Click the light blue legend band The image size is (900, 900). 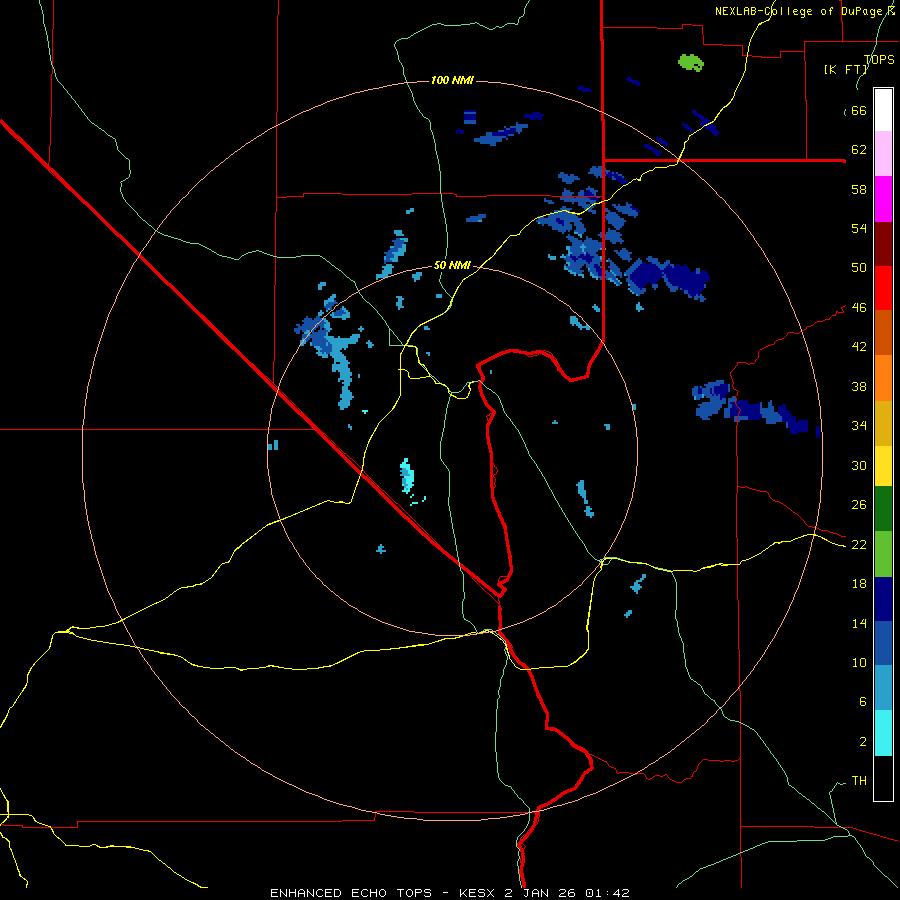(x=883, y=688)
